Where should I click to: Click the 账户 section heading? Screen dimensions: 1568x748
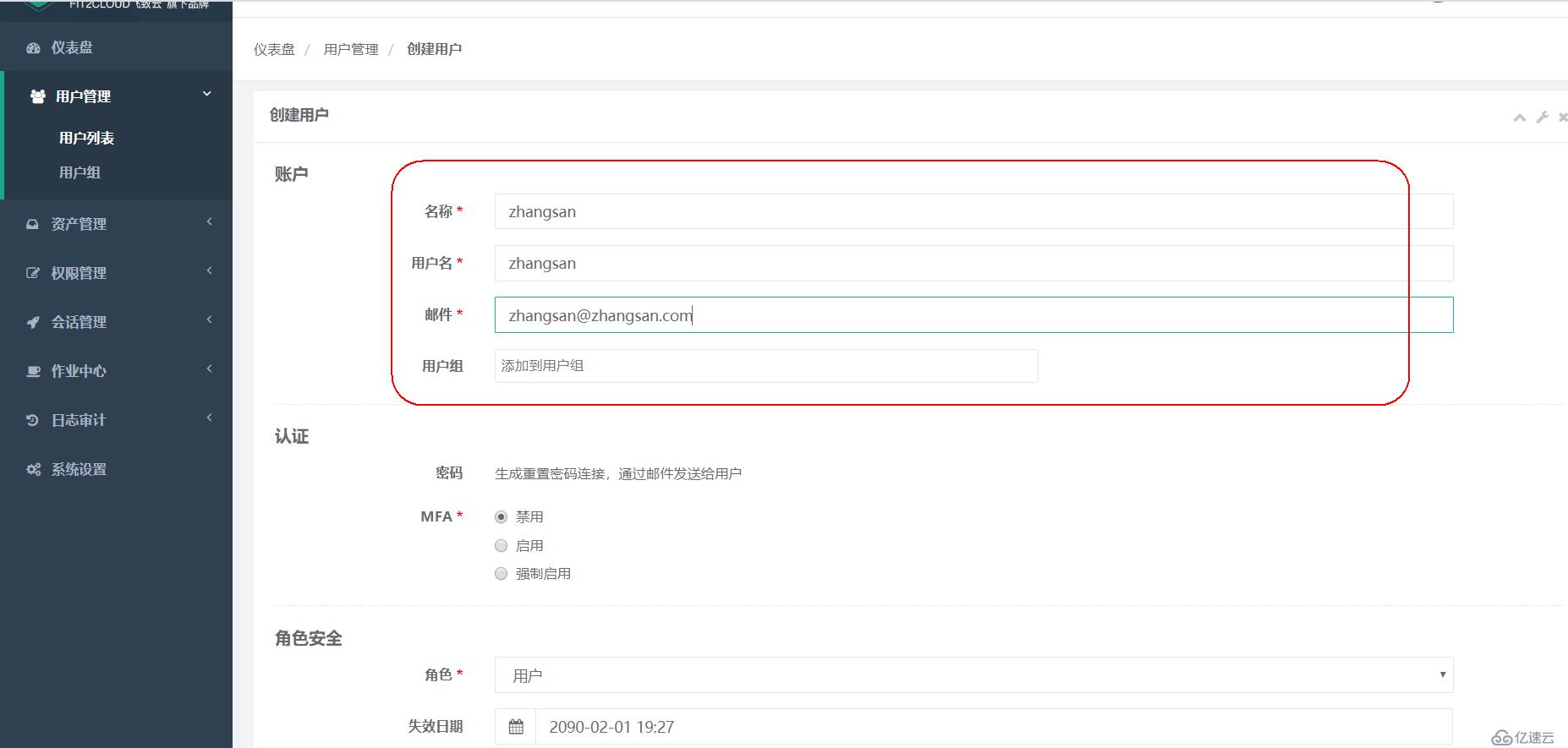click(x=291, y=174)
